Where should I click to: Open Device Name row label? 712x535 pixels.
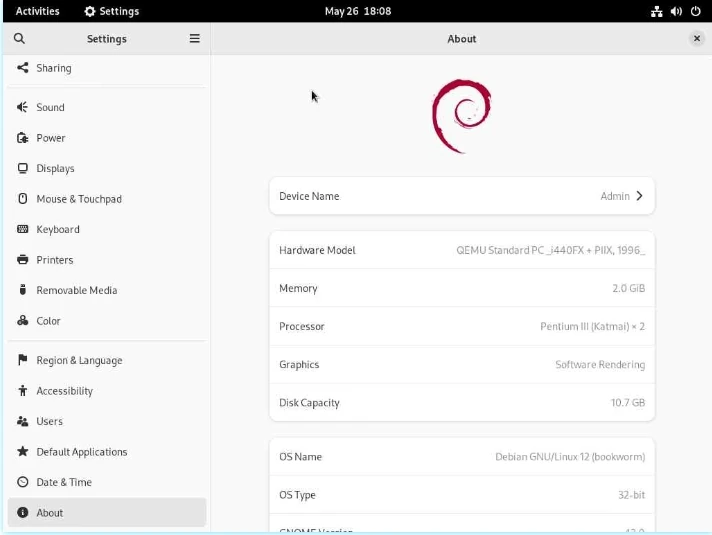(x=309, y=196)
